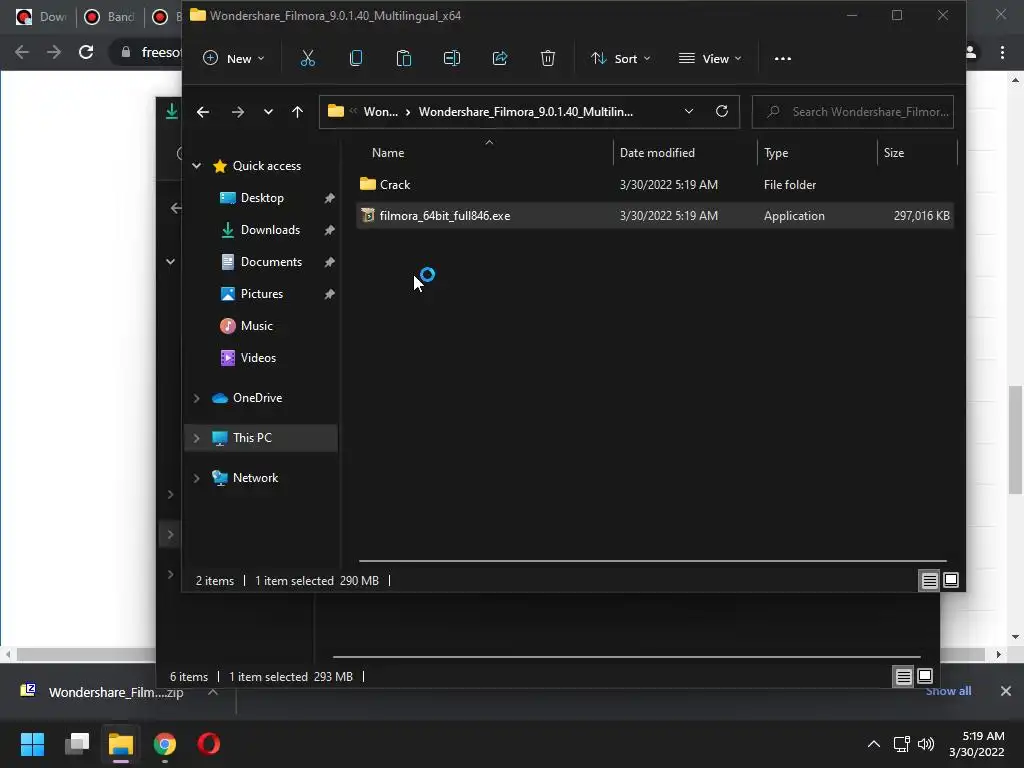Open Chrome from the taskbar

(165, 744)
